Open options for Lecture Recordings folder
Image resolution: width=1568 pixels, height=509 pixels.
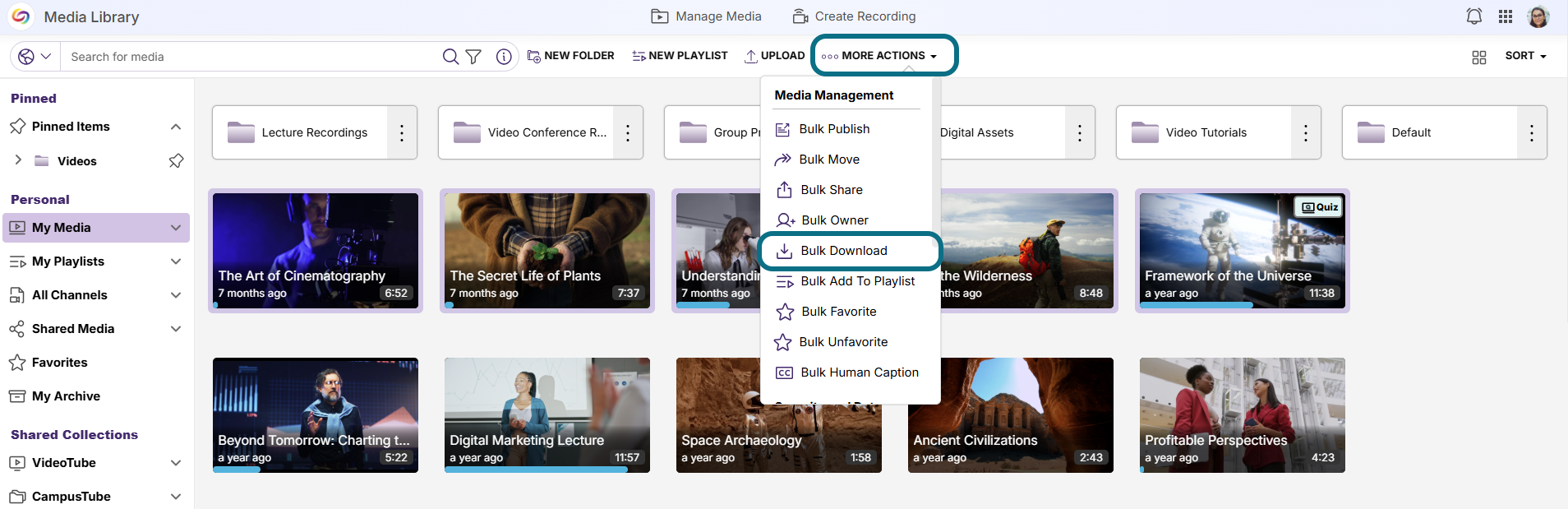(x=402, y=132)
